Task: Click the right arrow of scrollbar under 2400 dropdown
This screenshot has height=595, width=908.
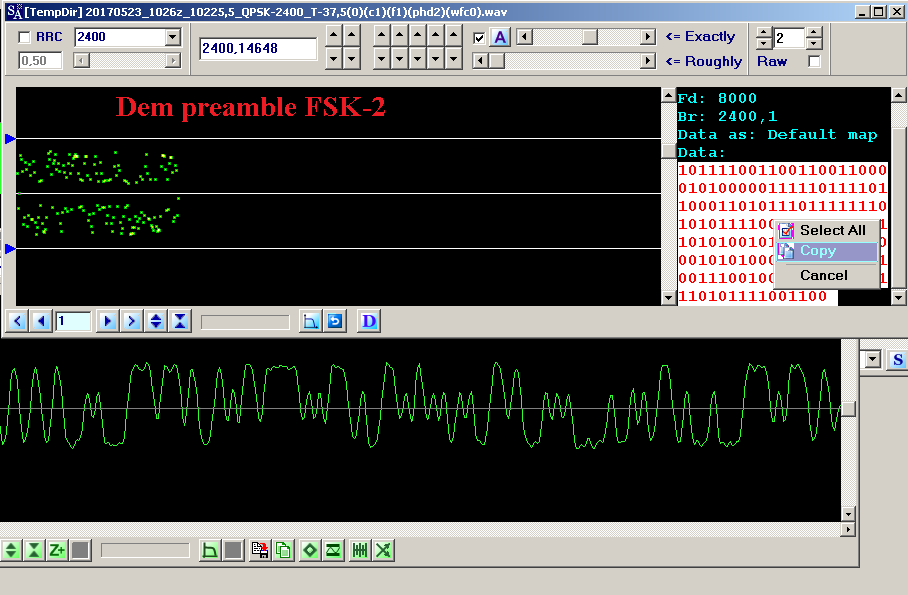Action: point(173,60)
